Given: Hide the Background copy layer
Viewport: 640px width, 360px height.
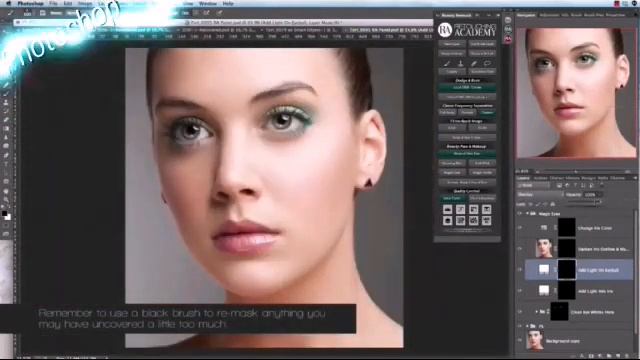Looking at the screenshot, I should click(x=520, y=341).
